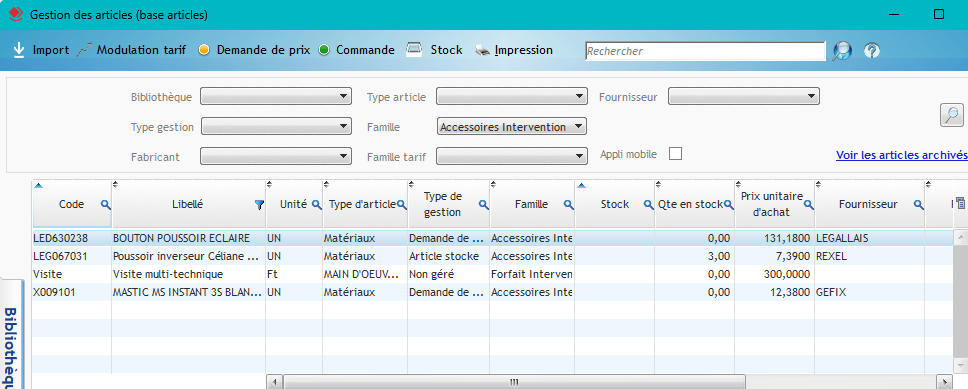
Task: Open Famille dropdown showing Accessoires Intervention
Action: pyautogui.click(x=511, y=127)
